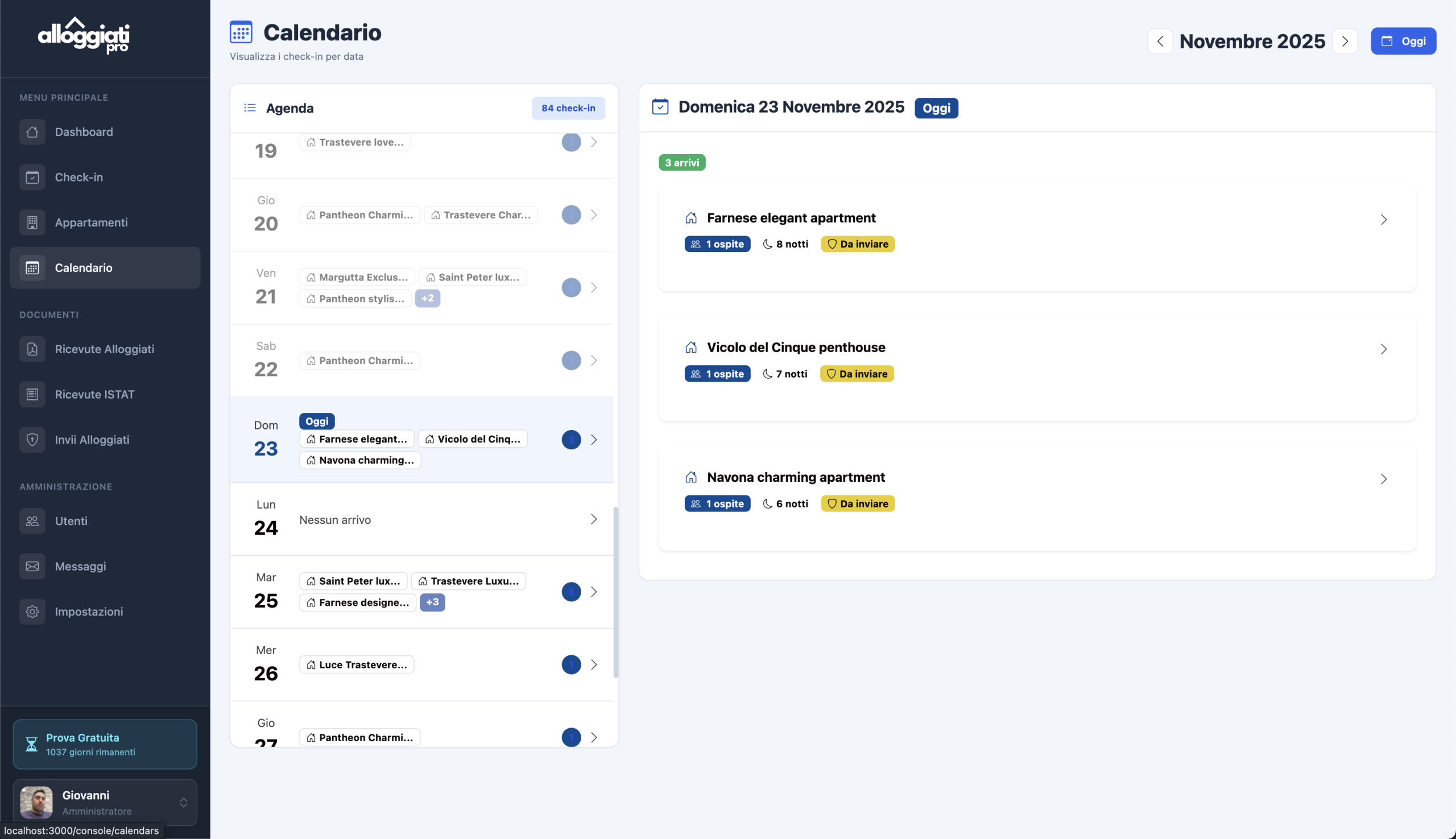Viewport: 1456px width, 839px height.
Task: Click the Check-in calendar icon in sidebar
Action: (x=32, y=177)
